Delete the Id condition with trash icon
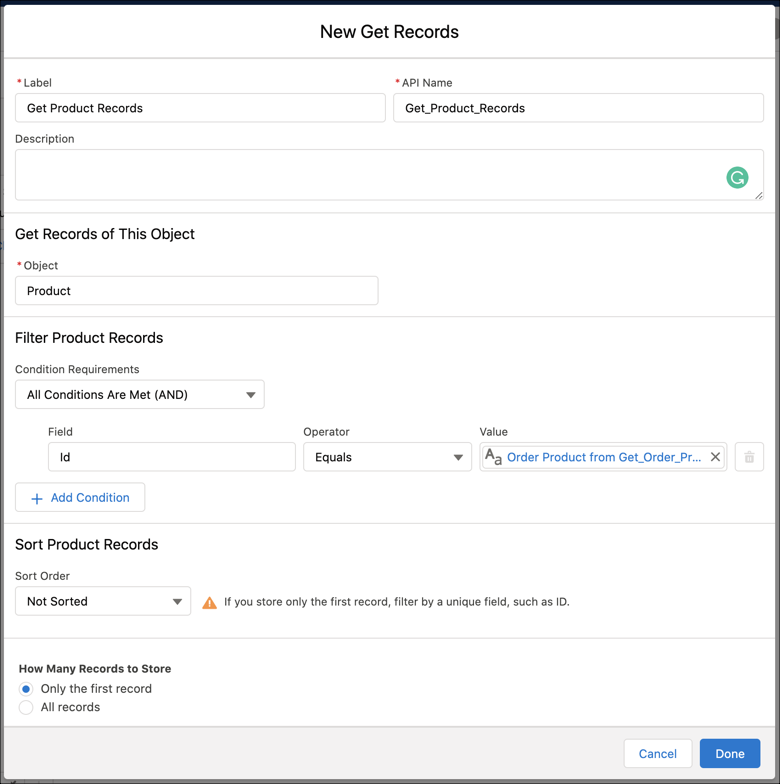The height and width of the screenshot is (784, 780). click(x=749, y=456)
